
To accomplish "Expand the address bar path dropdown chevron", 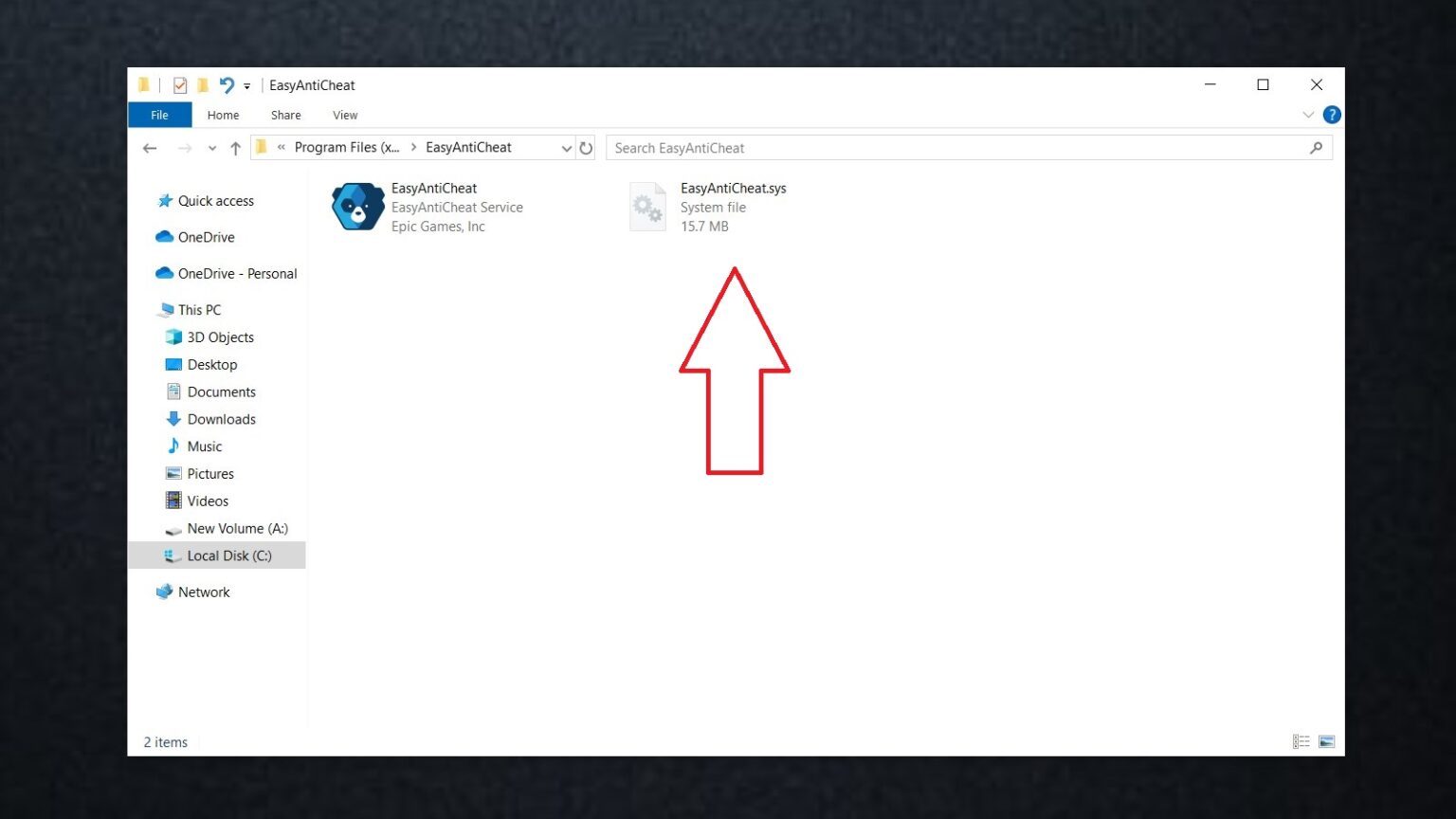I will click(567, 148).
